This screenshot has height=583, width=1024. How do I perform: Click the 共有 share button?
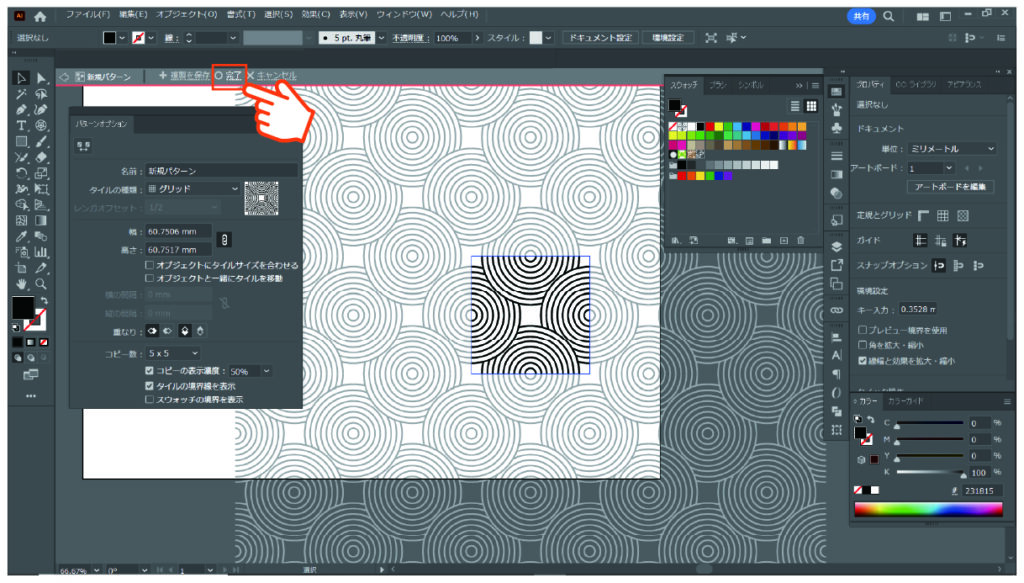861,16
